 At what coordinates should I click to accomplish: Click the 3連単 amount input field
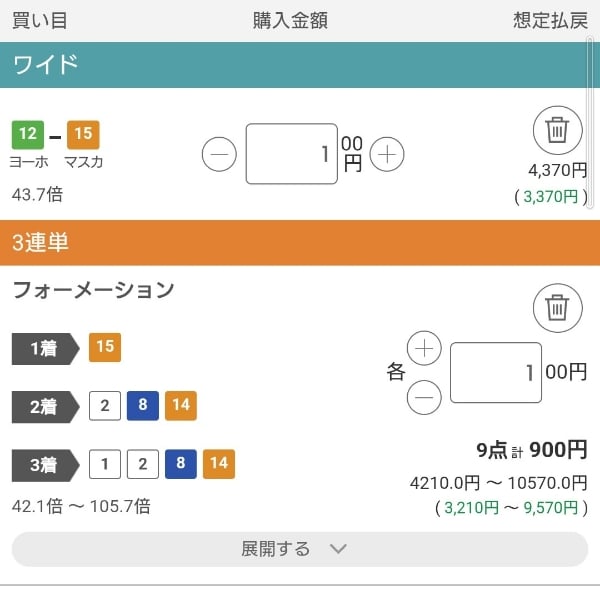click(495, 372)
